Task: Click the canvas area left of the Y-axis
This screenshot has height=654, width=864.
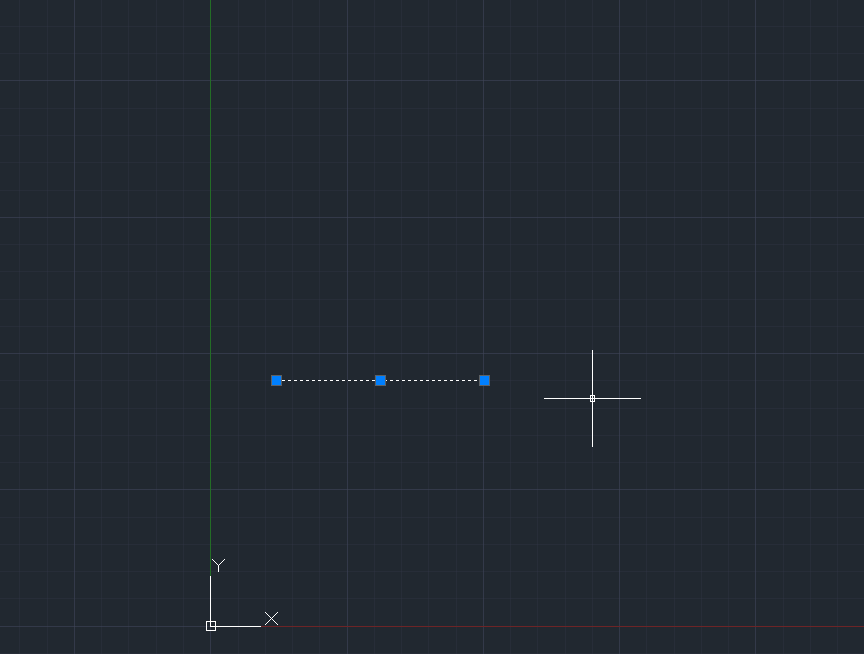Action: coord(100,300)
